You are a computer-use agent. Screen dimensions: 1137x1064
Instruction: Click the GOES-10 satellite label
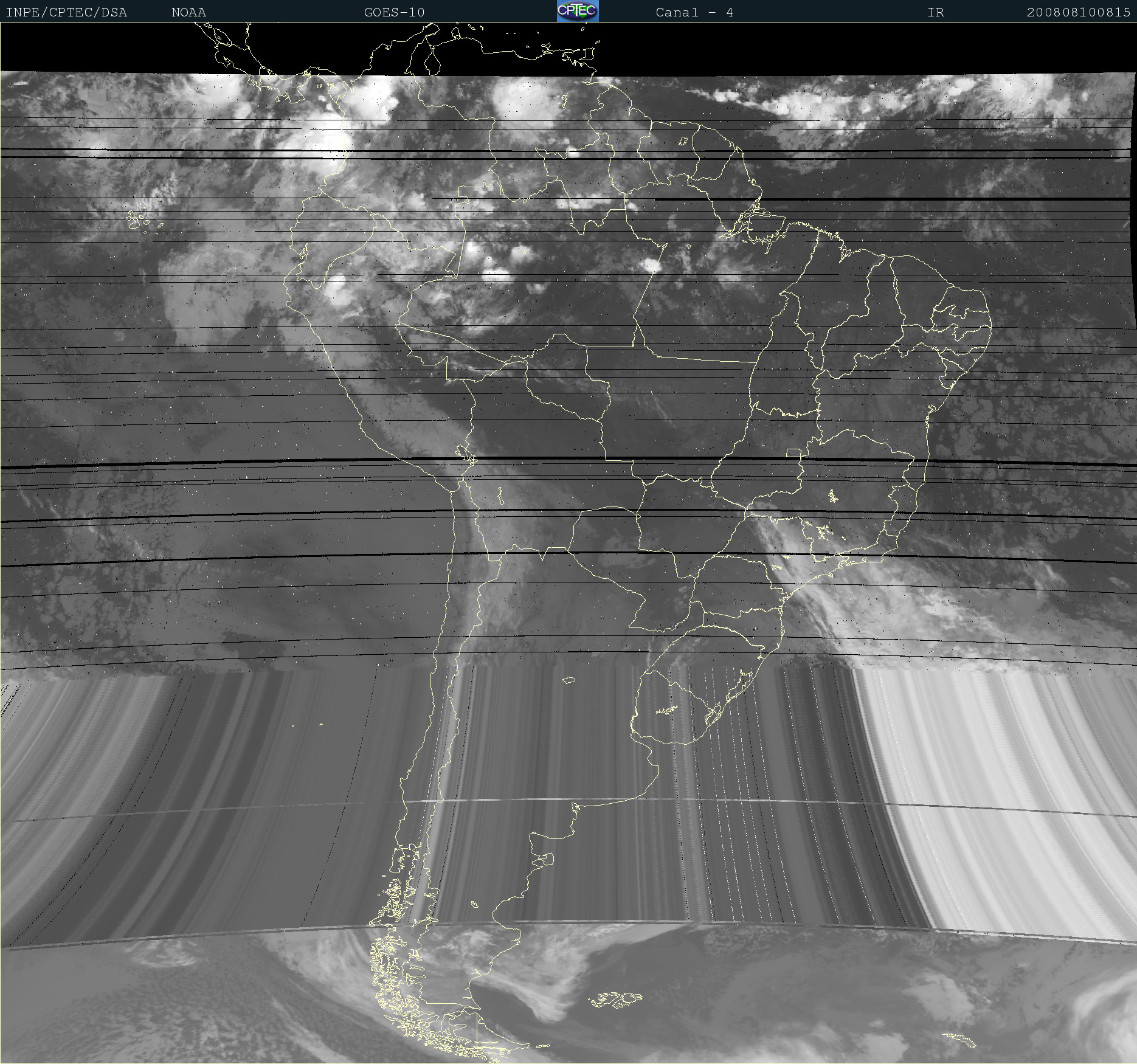(x=394, y=12)
